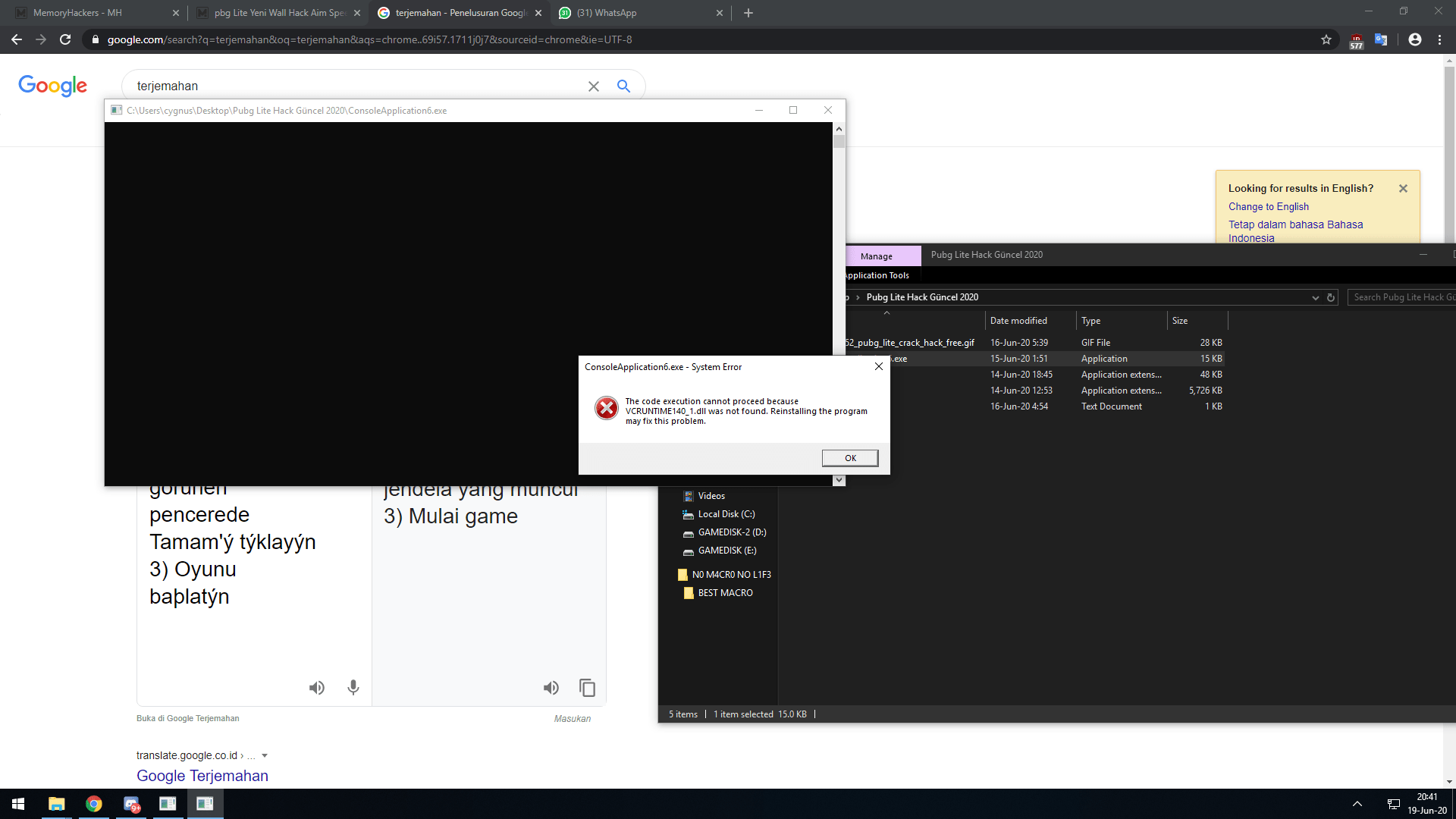The width and height of the screenshot is (1456, 819).
Task: Open File Explorer from the taskbar
Action: click(56, 804)
